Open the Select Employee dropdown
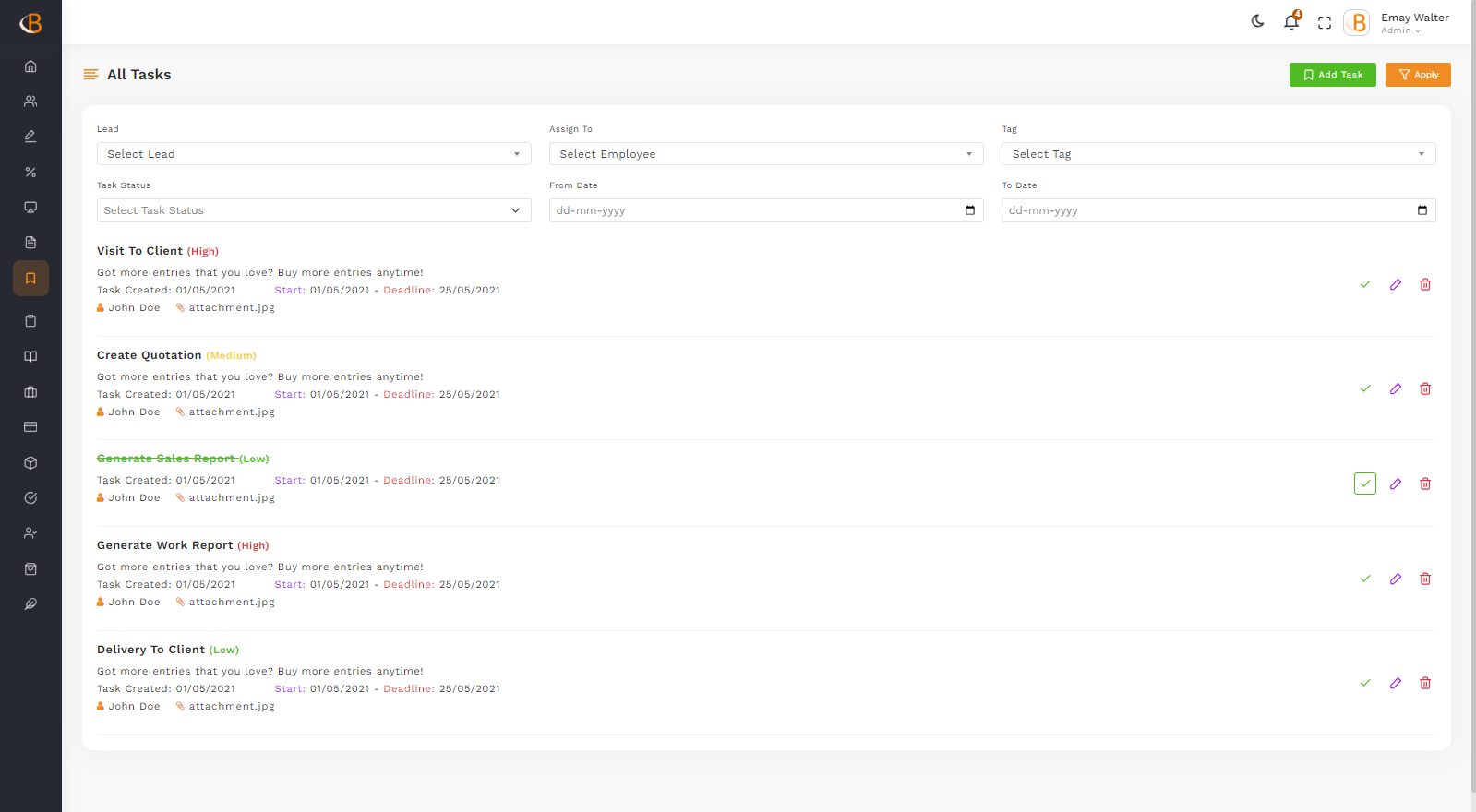 766,154
